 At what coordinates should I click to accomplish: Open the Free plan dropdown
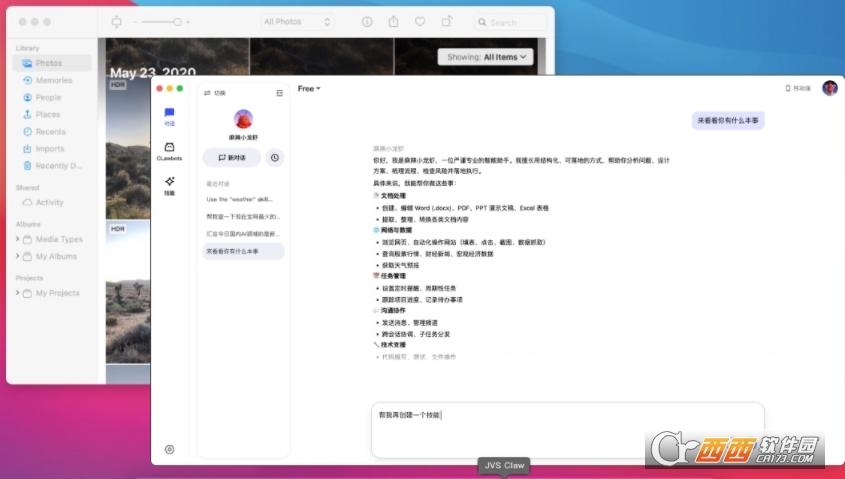pos(309,89)
